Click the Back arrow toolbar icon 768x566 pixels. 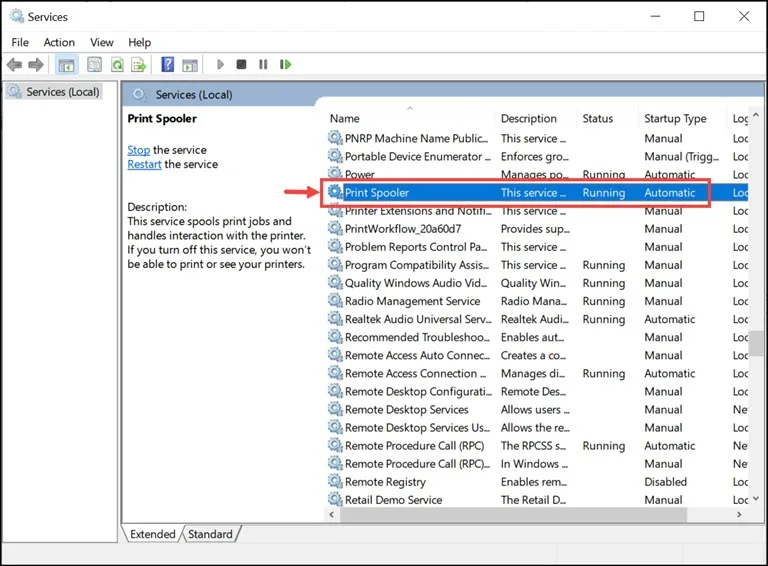[x=15, y=65]
